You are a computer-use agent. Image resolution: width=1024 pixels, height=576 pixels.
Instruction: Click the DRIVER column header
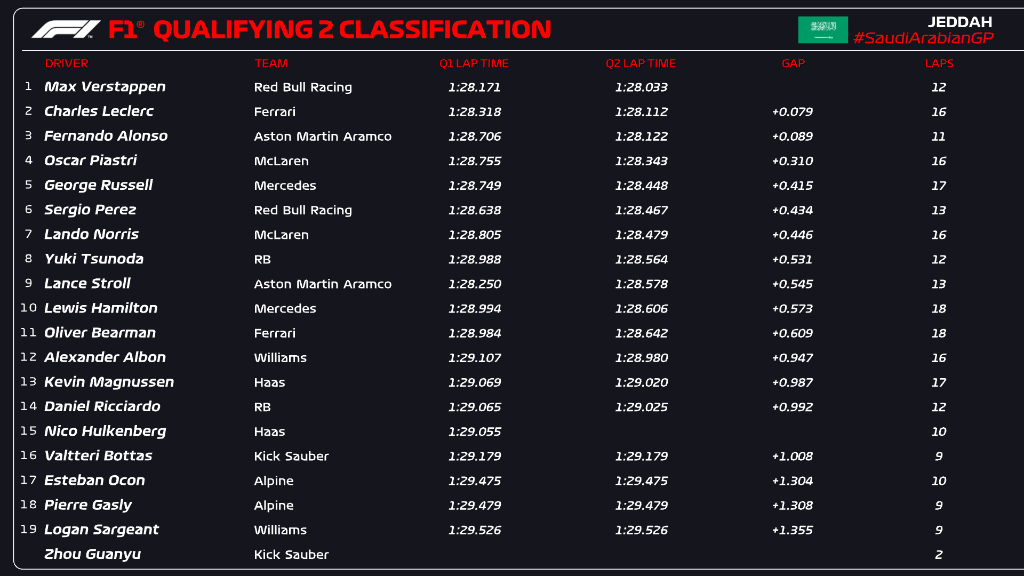[x=67, y=63]
